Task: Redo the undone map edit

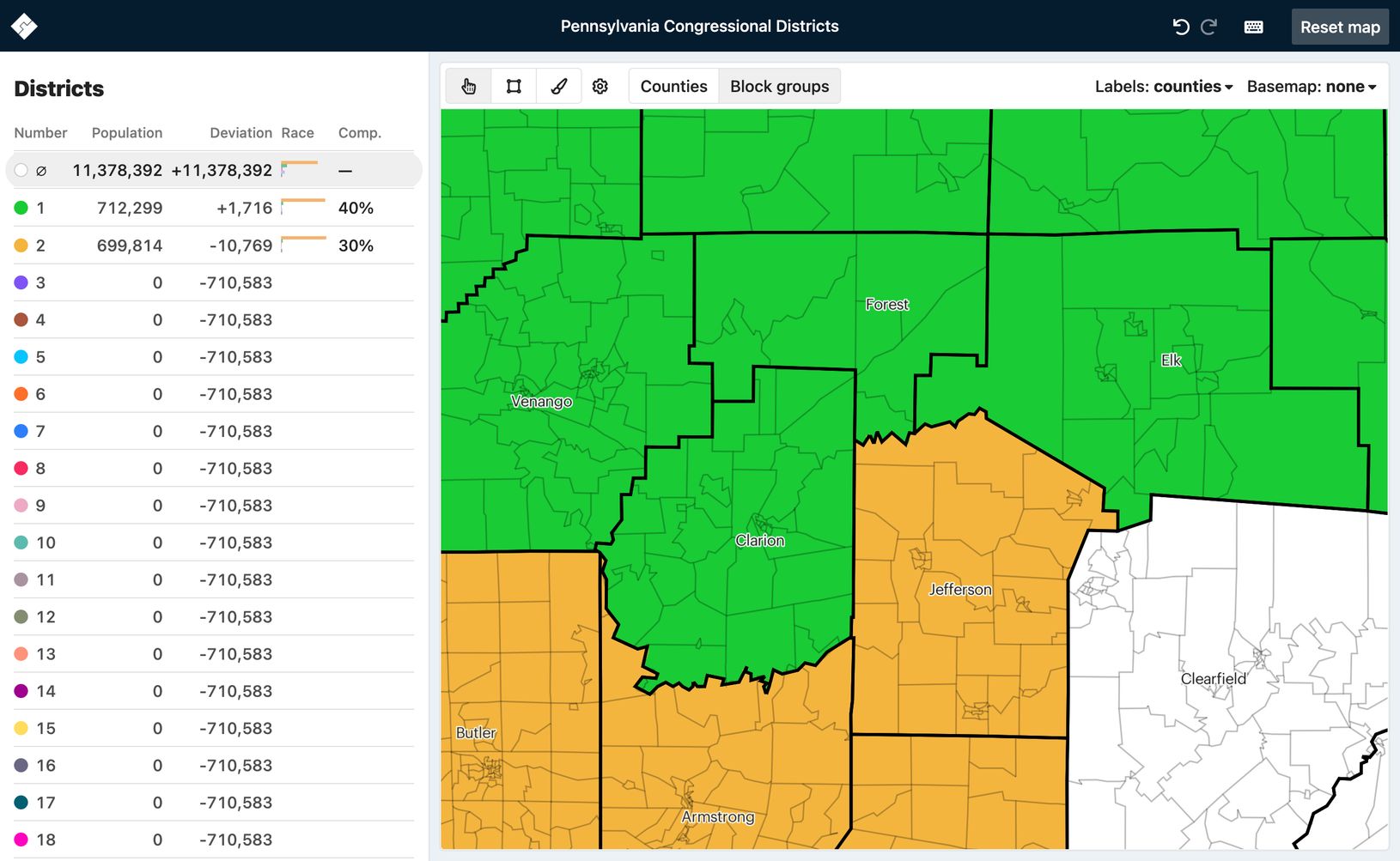Action: click(1208, 26)
